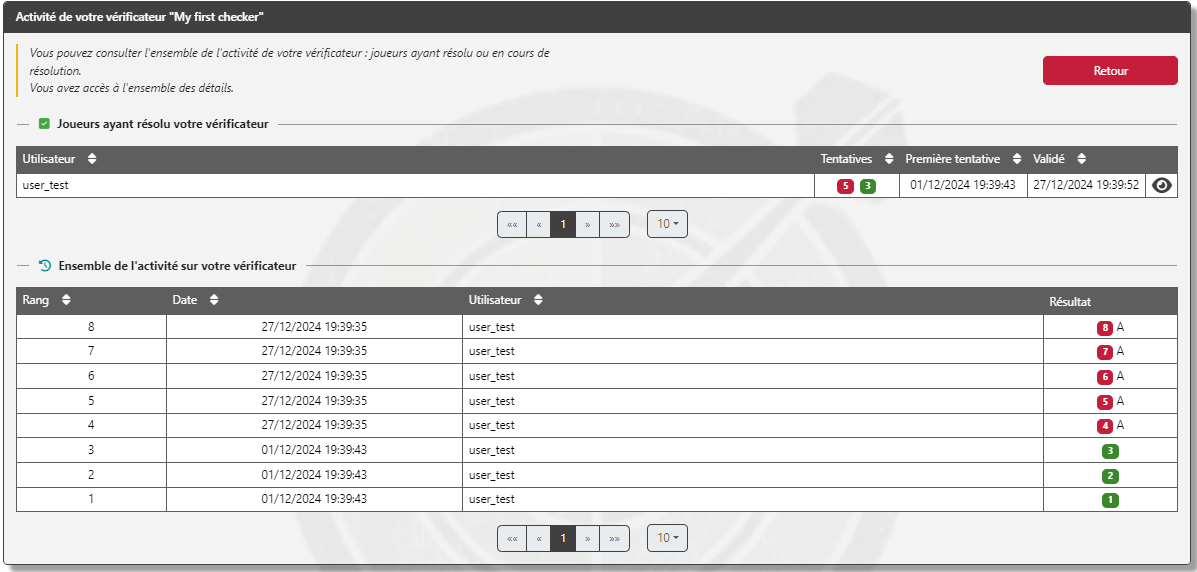Open the top rows-per-page 10 dropdown
This screenshot has height=572, width=1197.
[667, 225]
